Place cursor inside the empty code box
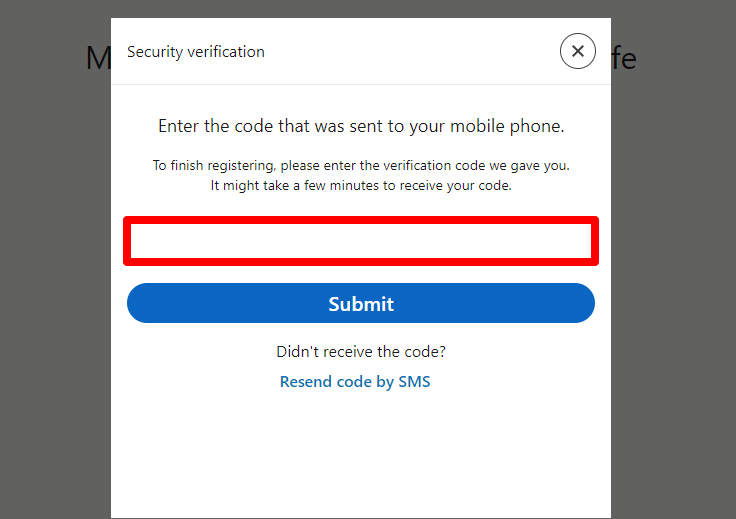Screen dimensions: 736x519 tap(360, 241)
